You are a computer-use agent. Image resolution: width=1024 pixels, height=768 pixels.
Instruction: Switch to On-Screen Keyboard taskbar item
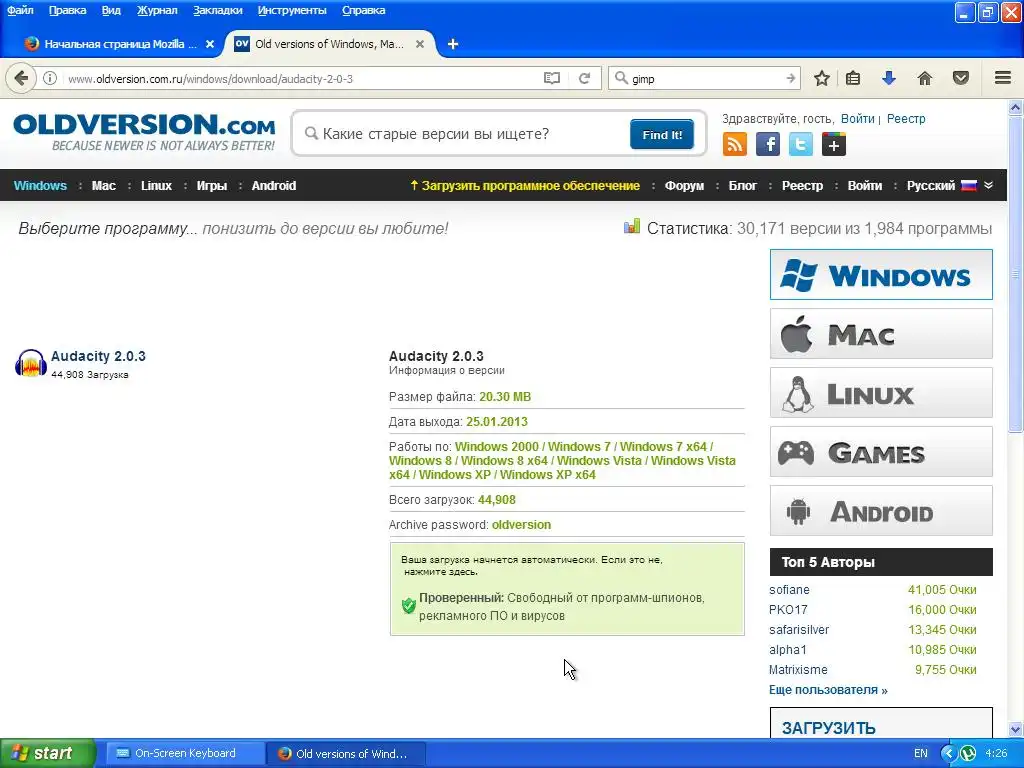[x=185, y=753]
